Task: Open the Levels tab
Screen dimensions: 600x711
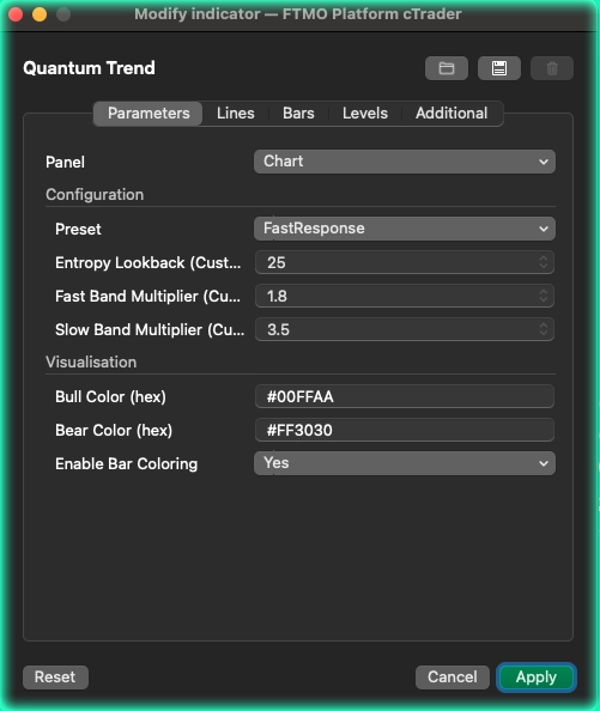Action: click(365, 113)
